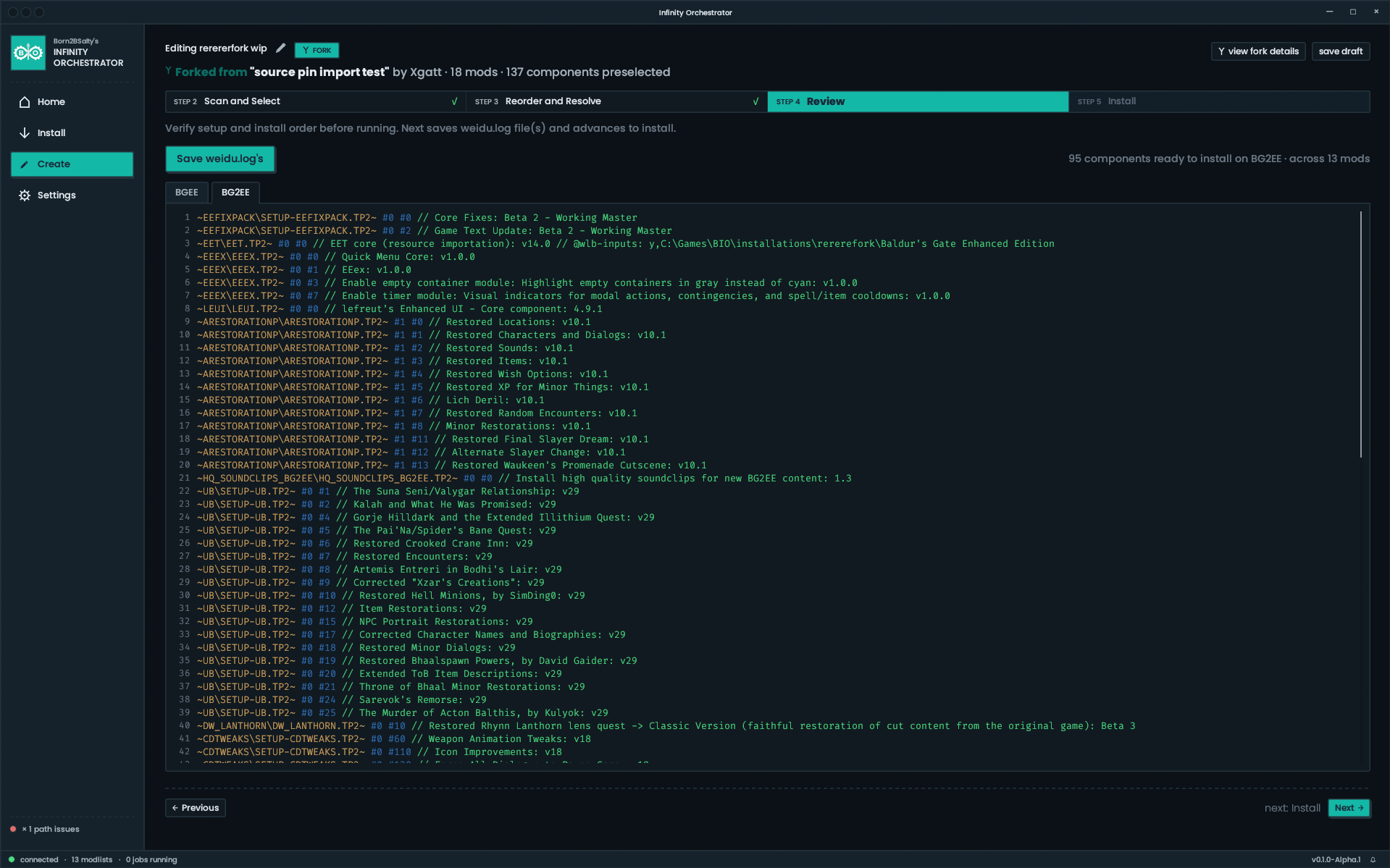Click the red path issues indicator dot
Image resolution: width=1390 pixels, height=868 pixels.
tap(13, 829)
